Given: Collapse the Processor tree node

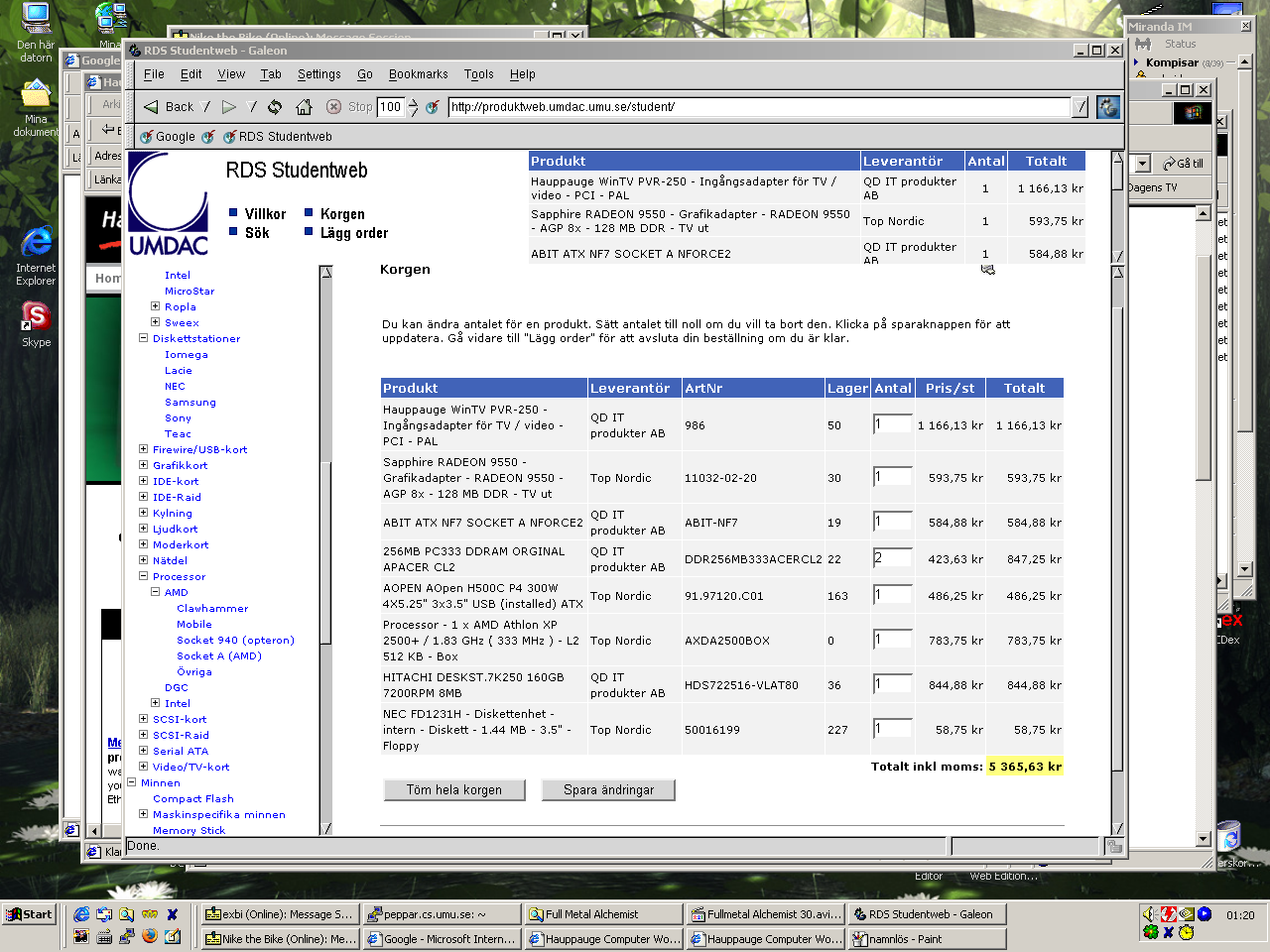Looking at the screenshot, I should point(143,576).
